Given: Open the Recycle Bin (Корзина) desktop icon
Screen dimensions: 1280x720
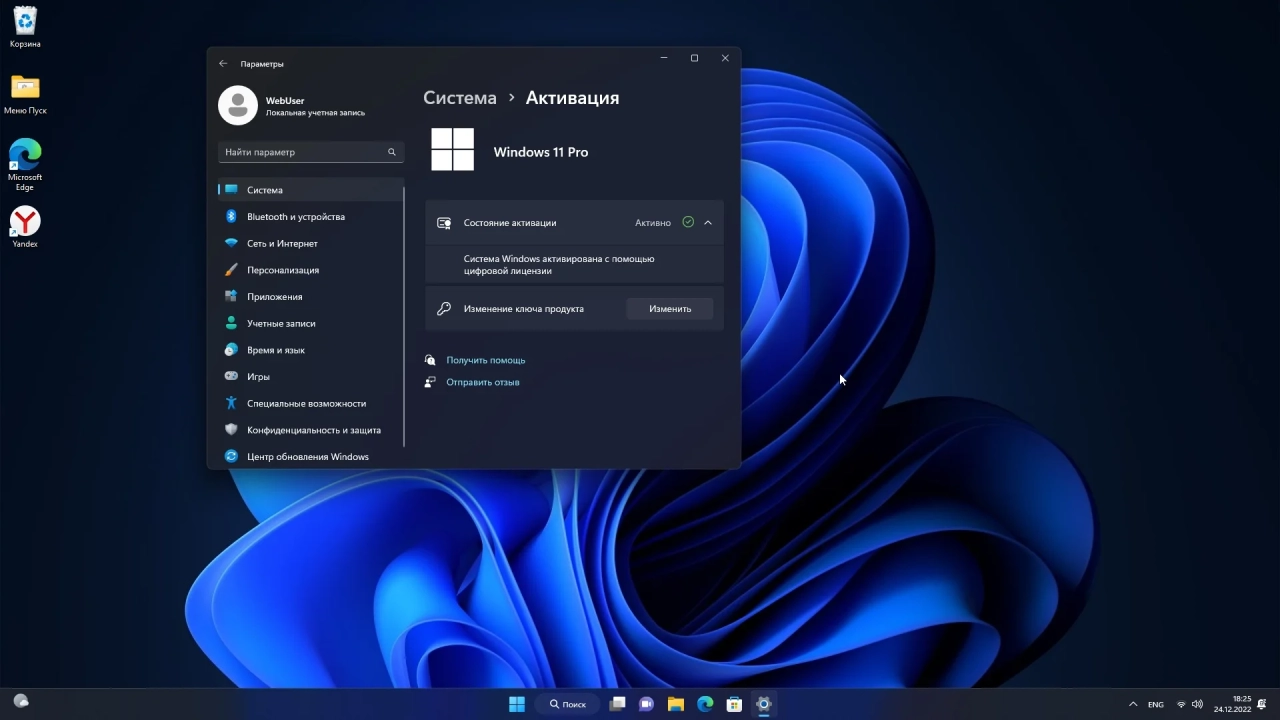Looking at the screenshot, I should click(25, 21).
